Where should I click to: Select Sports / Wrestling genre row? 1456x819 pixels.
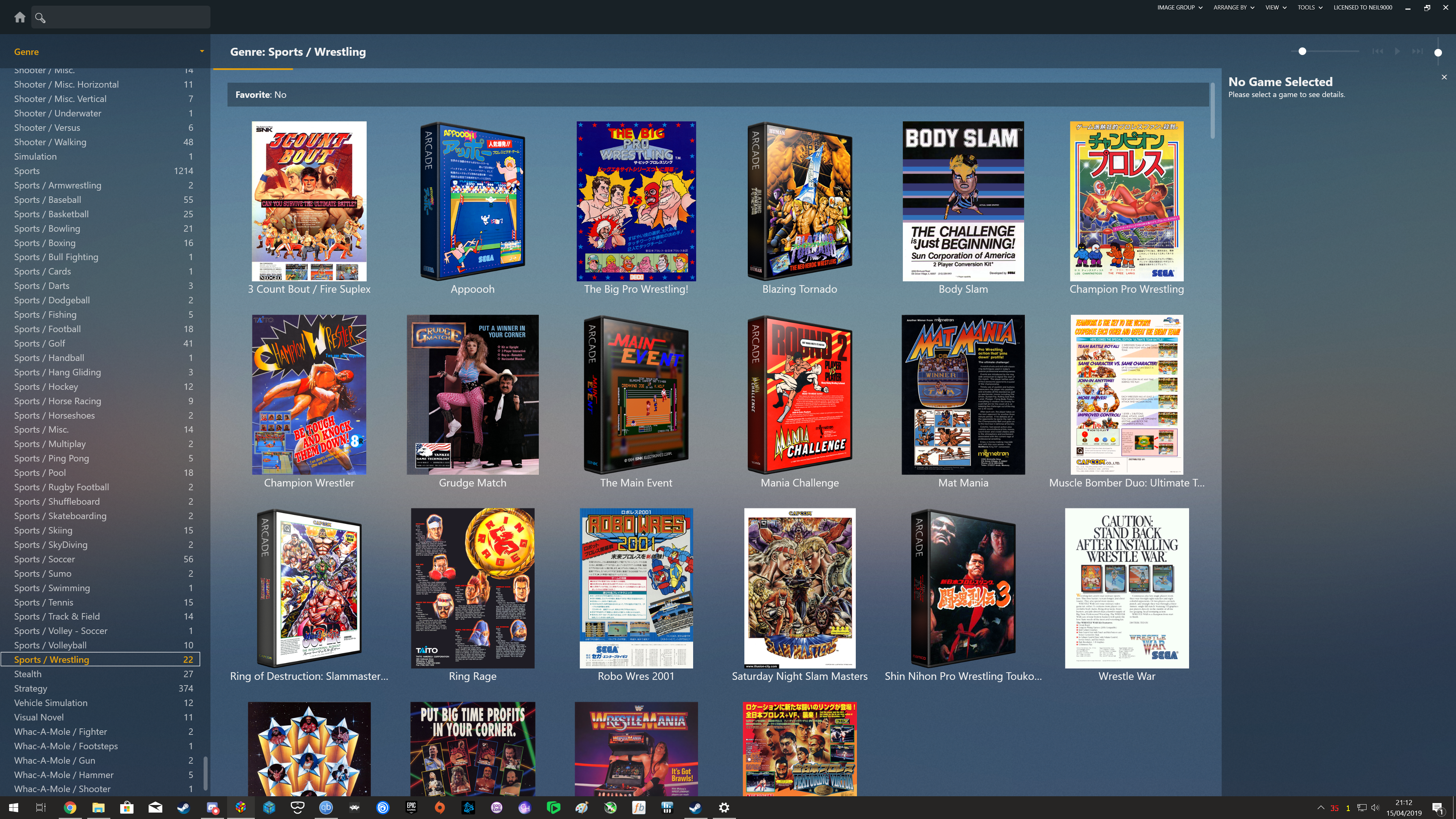click(100, 660)
